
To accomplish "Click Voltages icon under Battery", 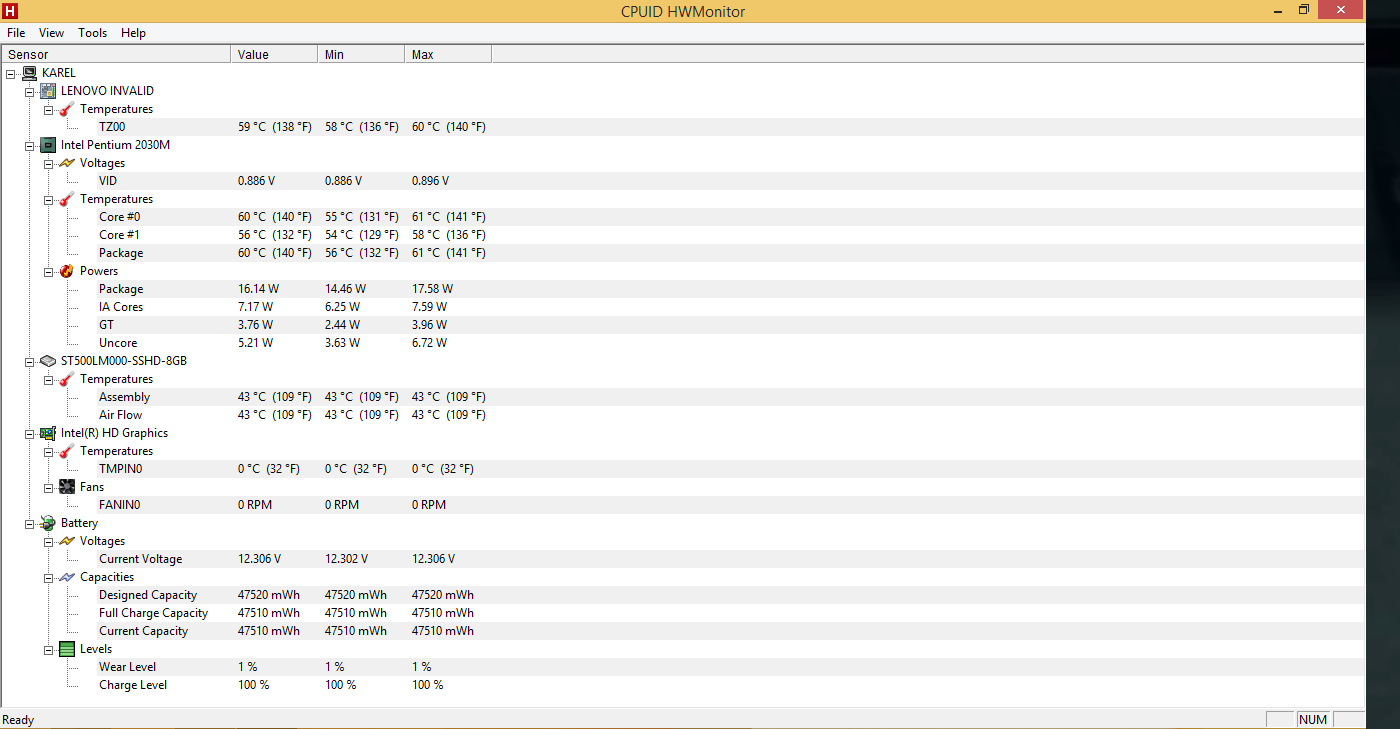I will (67, 541).
